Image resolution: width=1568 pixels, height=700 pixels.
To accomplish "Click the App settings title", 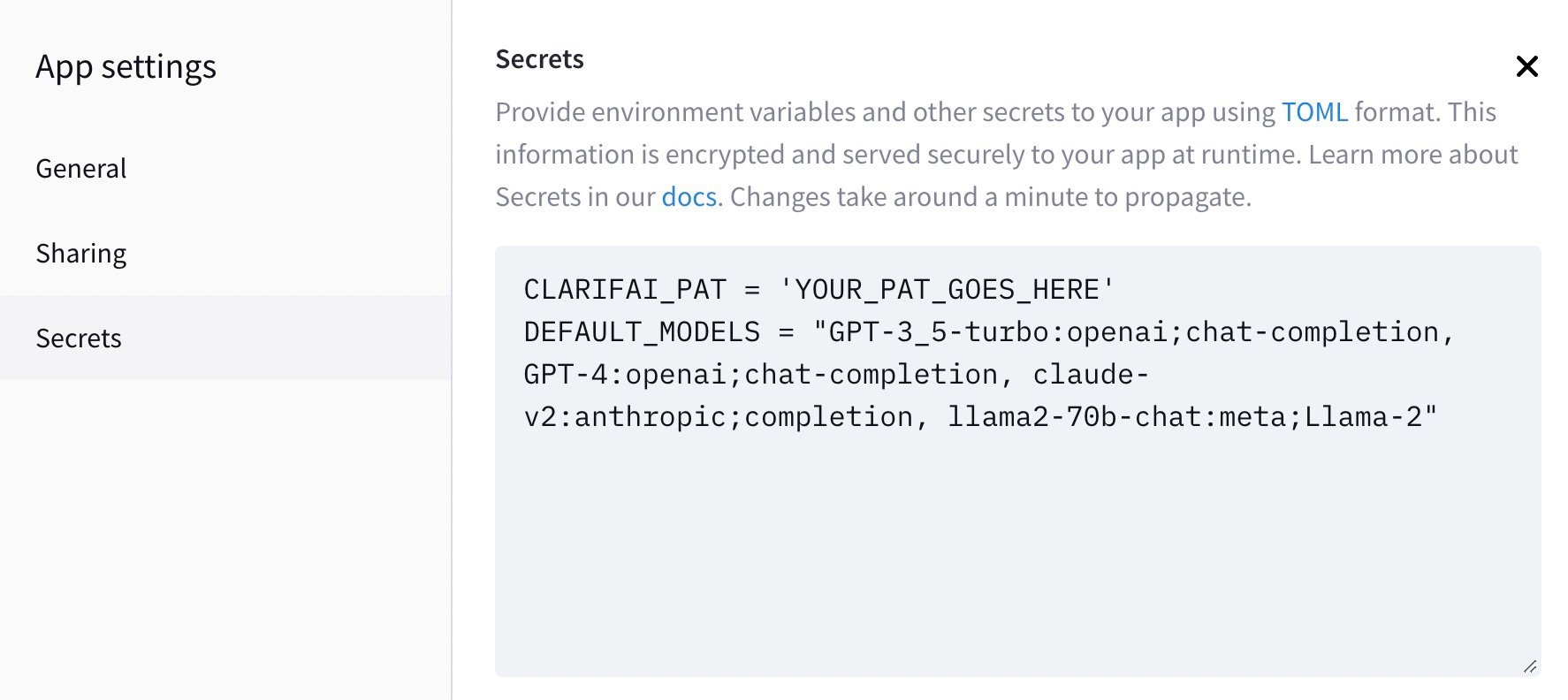I will 126,67.
